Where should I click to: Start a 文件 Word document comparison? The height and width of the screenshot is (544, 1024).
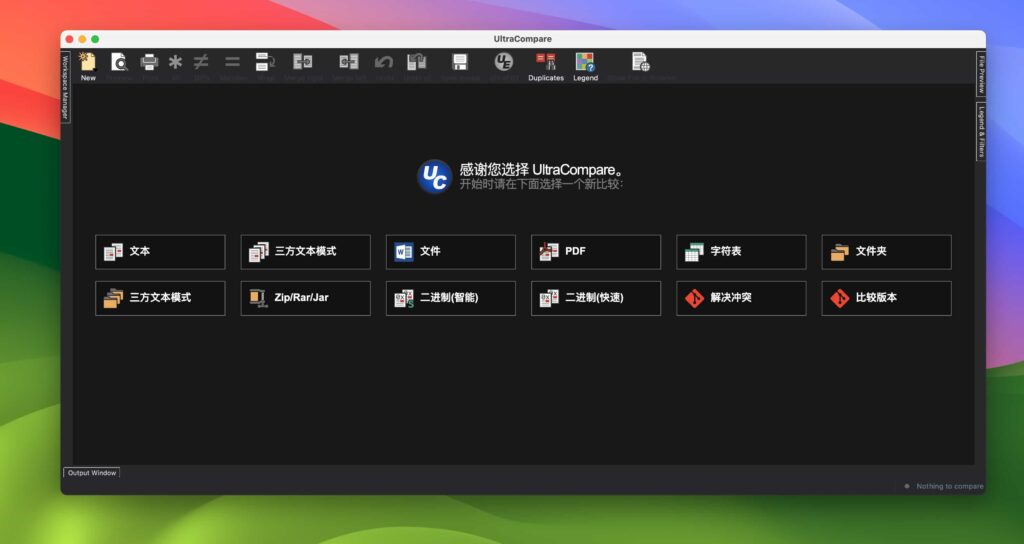[x=451, y=251]
